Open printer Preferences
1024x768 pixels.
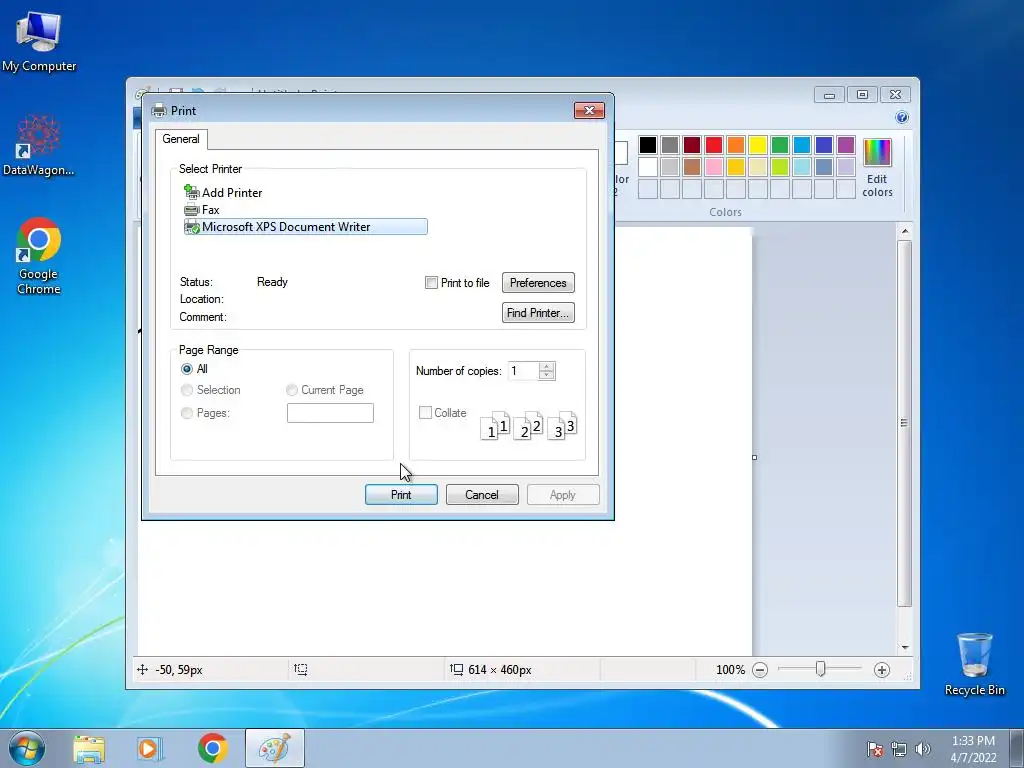point(538,283)
